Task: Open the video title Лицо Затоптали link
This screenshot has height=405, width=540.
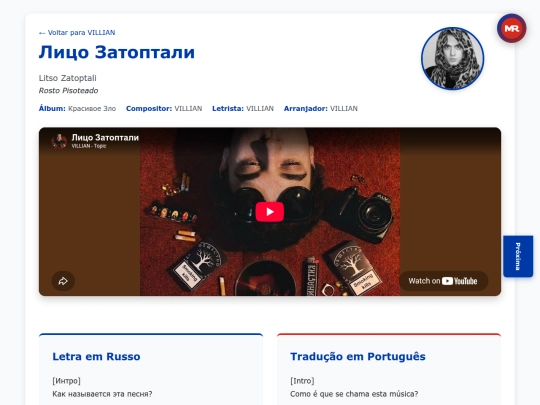Action: click(x=105, y=138)
